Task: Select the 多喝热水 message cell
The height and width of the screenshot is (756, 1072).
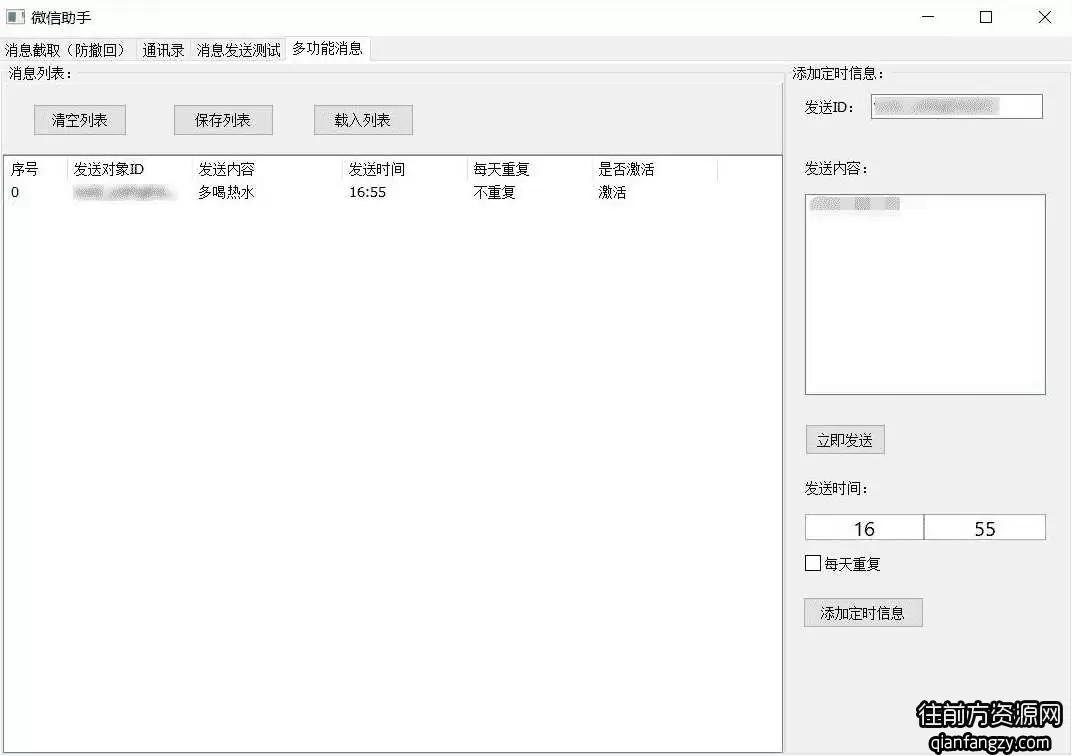Action: tap(226, 192)
